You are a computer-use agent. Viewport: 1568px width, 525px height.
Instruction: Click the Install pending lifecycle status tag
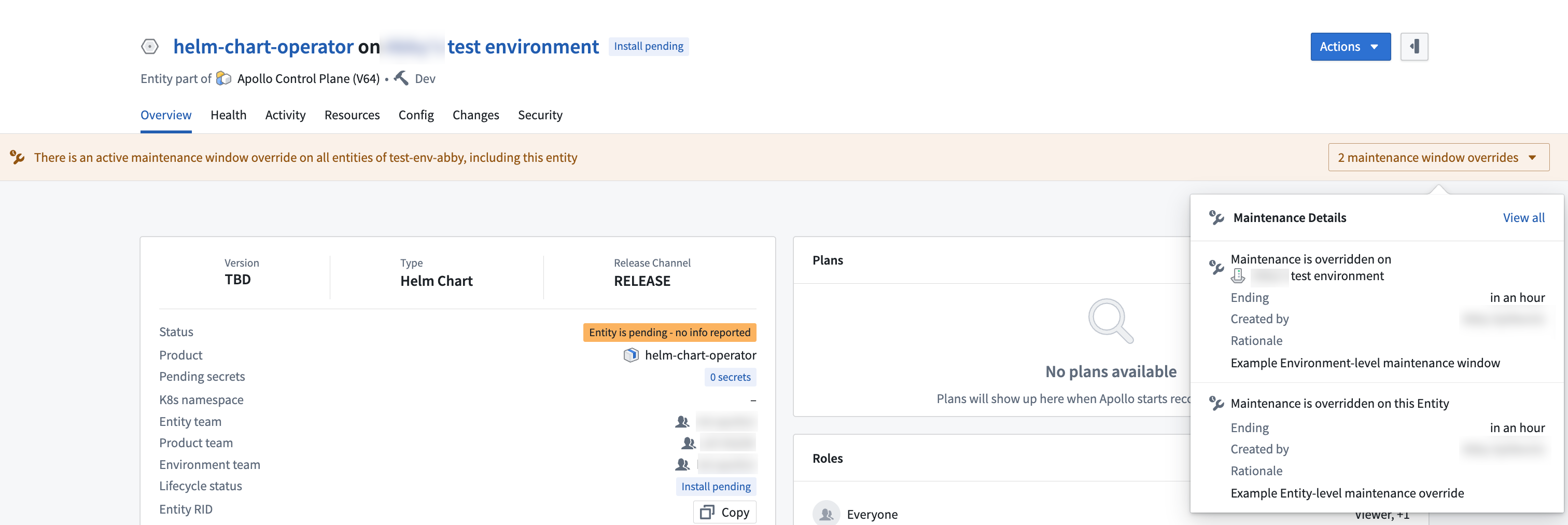716,486
